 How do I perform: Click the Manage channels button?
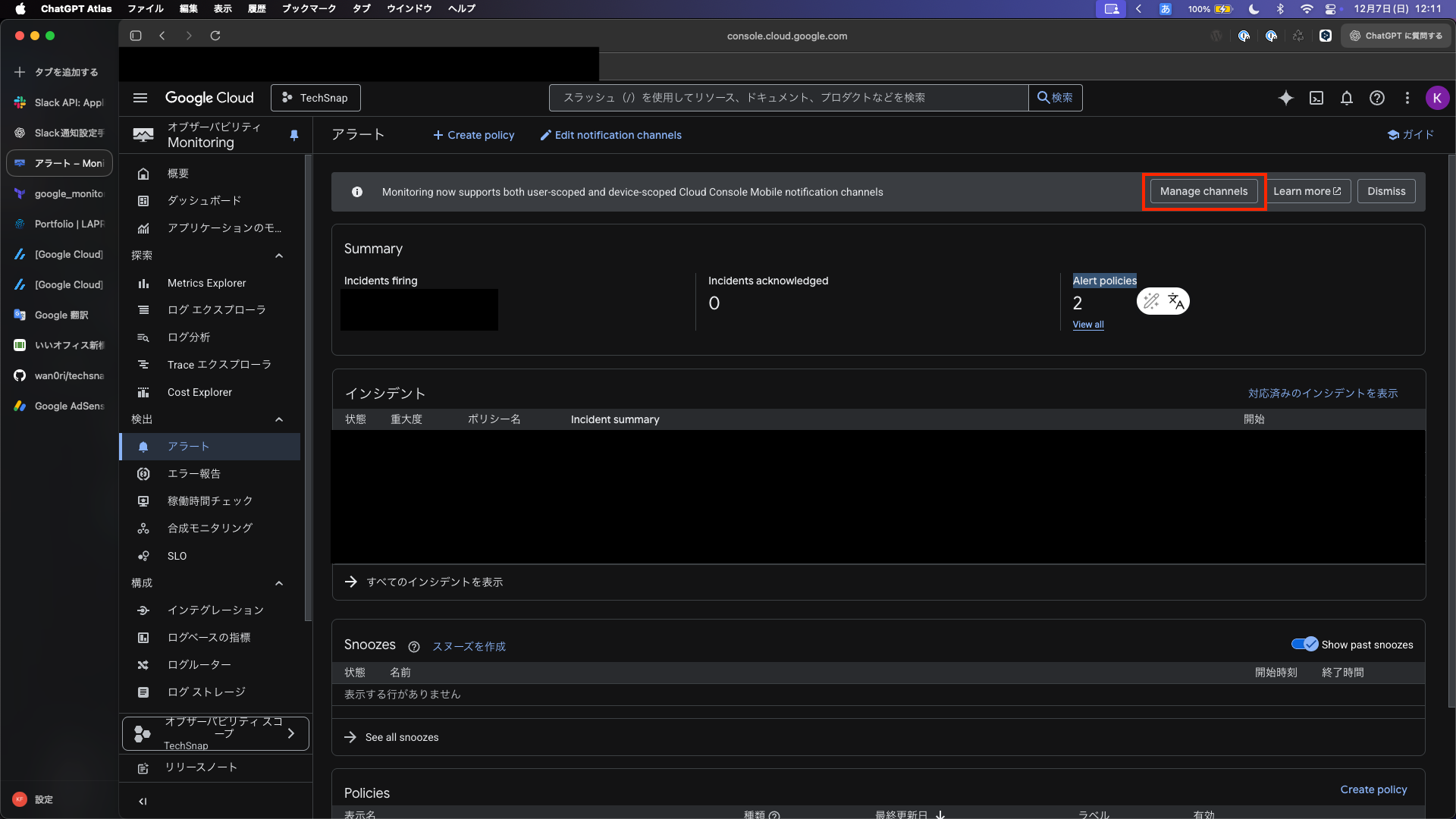pyautogui.click(x=1203, y=191)
